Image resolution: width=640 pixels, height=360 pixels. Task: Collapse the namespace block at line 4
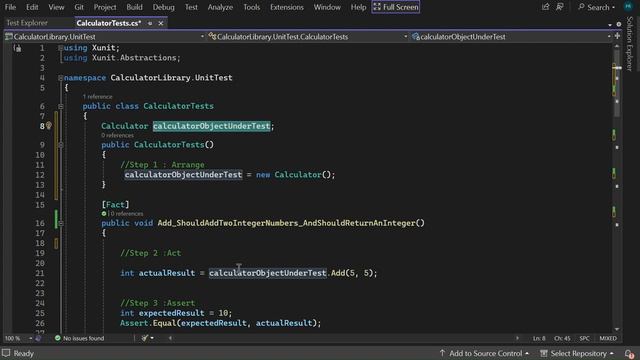click(x=60, y=78)
